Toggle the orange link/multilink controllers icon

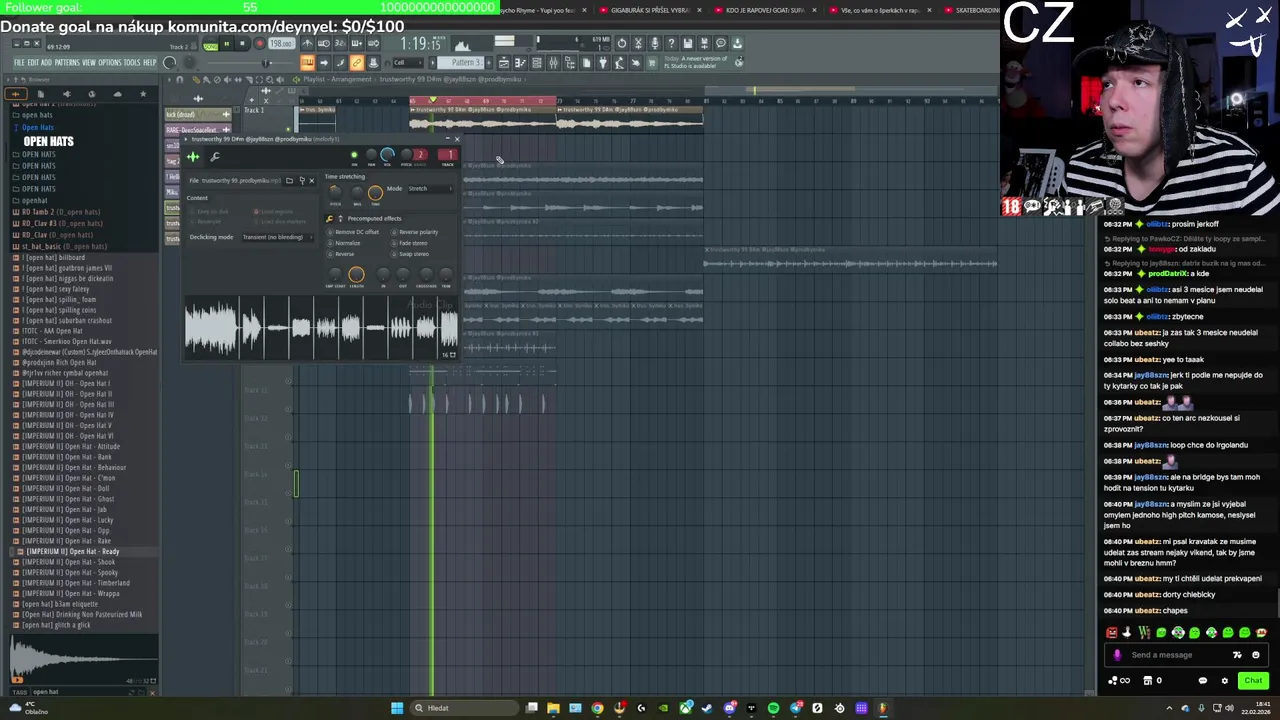click(x=357, y=63)
